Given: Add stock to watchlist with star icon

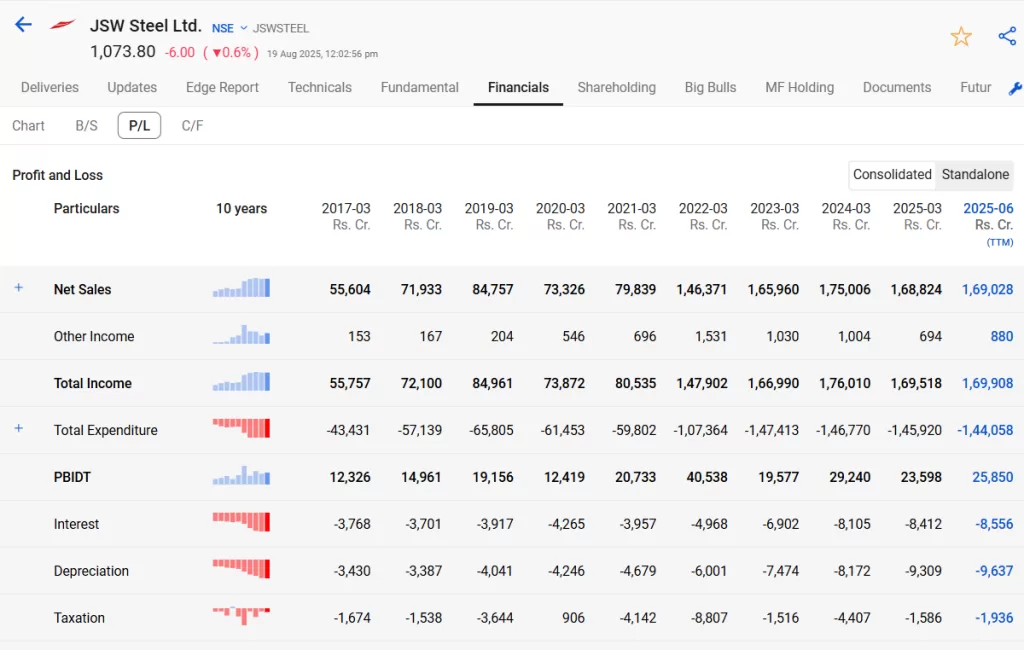Looking at the screenshot, I should (961, 36).
